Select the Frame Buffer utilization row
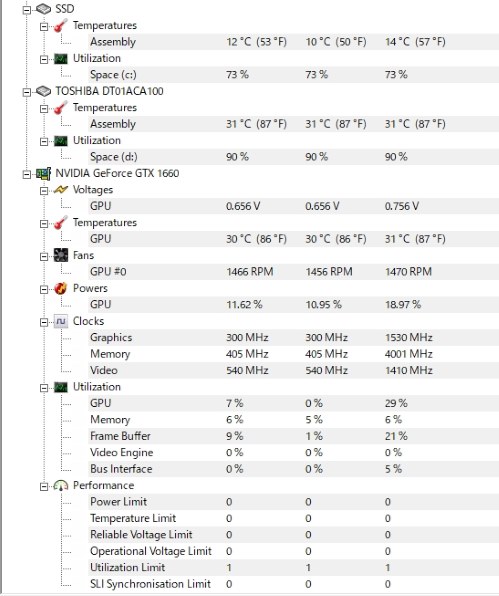 pos(293,436)
